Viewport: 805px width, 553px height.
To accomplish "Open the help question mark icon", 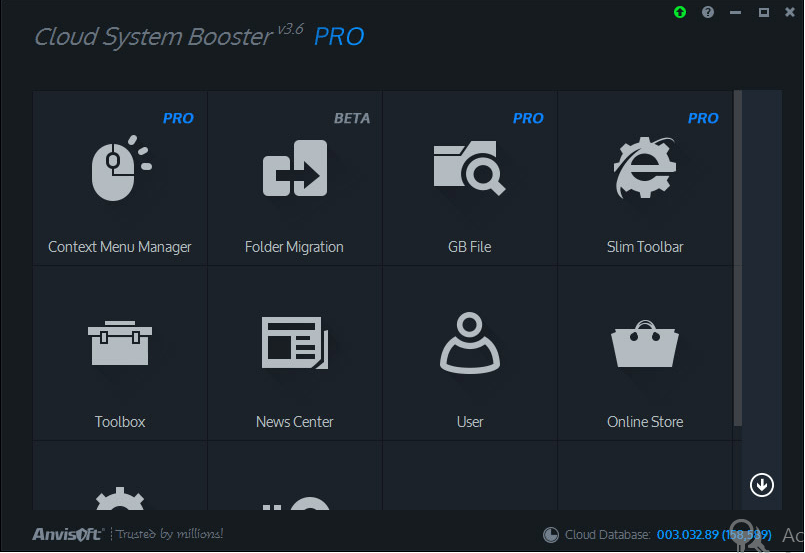I will pyautogui.click(x=708, y=12).
